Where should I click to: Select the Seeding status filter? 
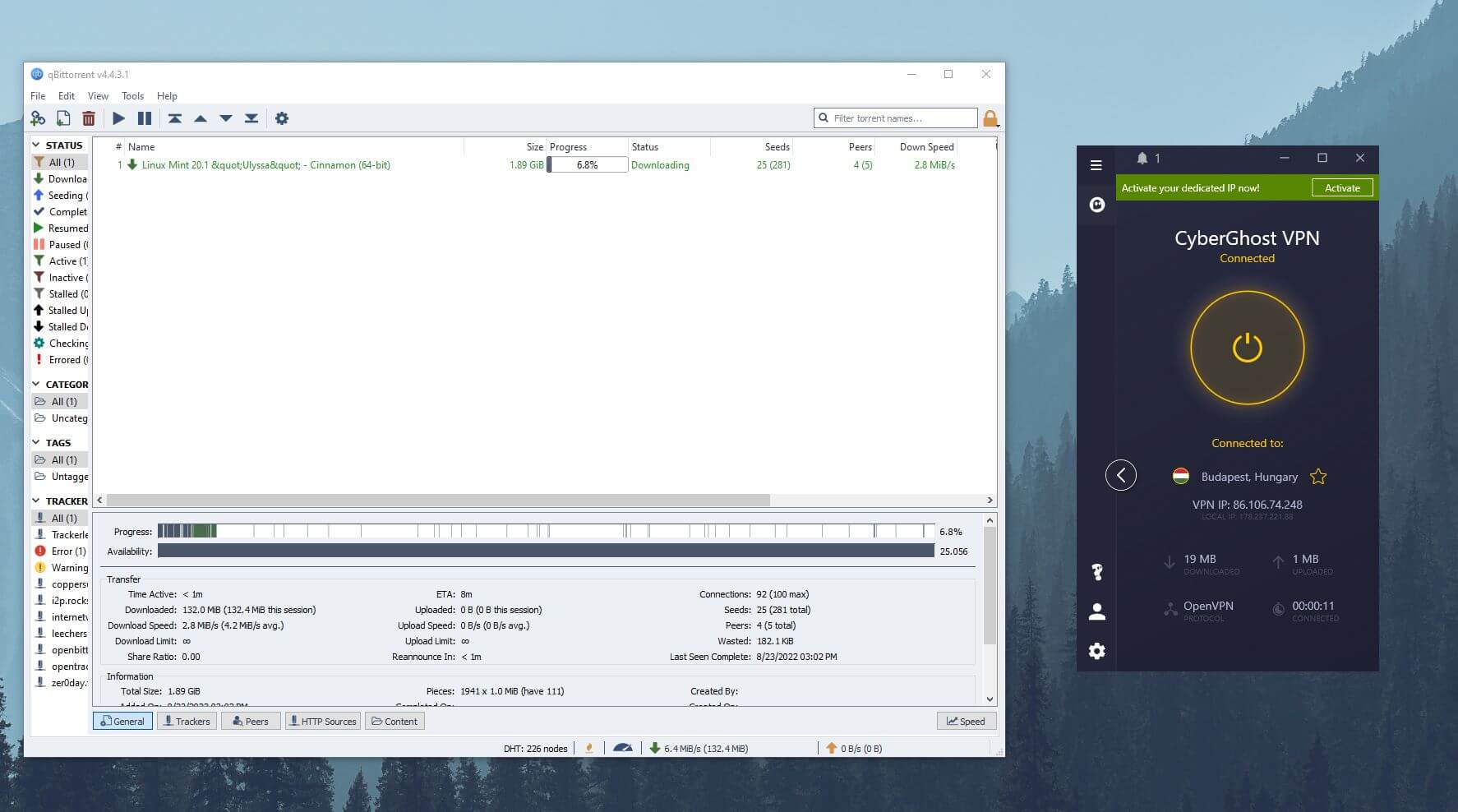(60, 196)
